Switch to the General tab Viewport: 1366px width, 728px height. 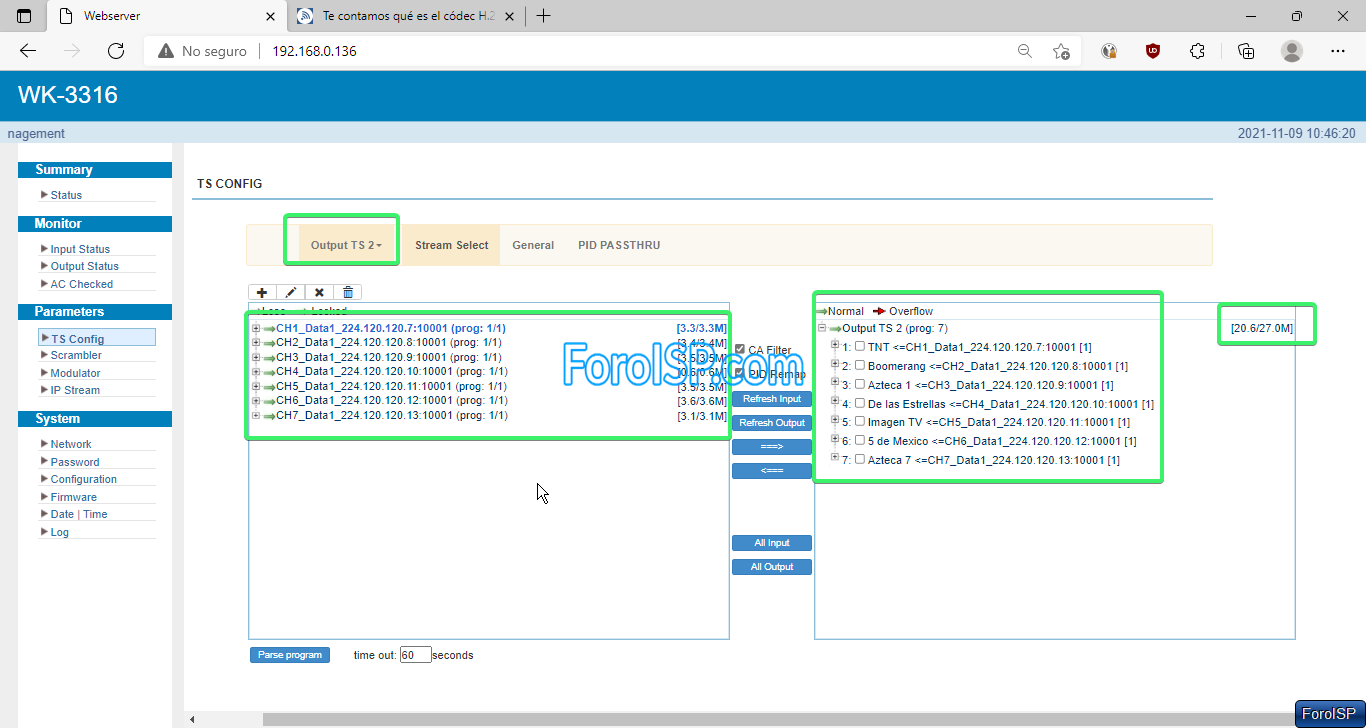tap(533, 245)
